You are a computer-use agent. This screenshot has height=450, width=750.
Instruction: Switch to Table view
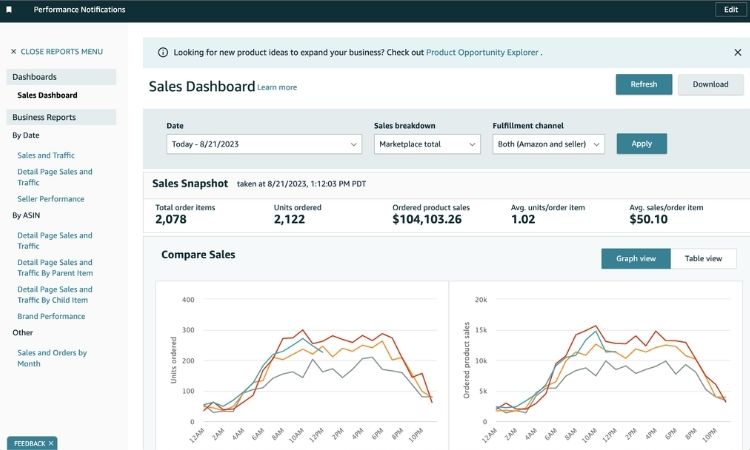click(703, 258)
